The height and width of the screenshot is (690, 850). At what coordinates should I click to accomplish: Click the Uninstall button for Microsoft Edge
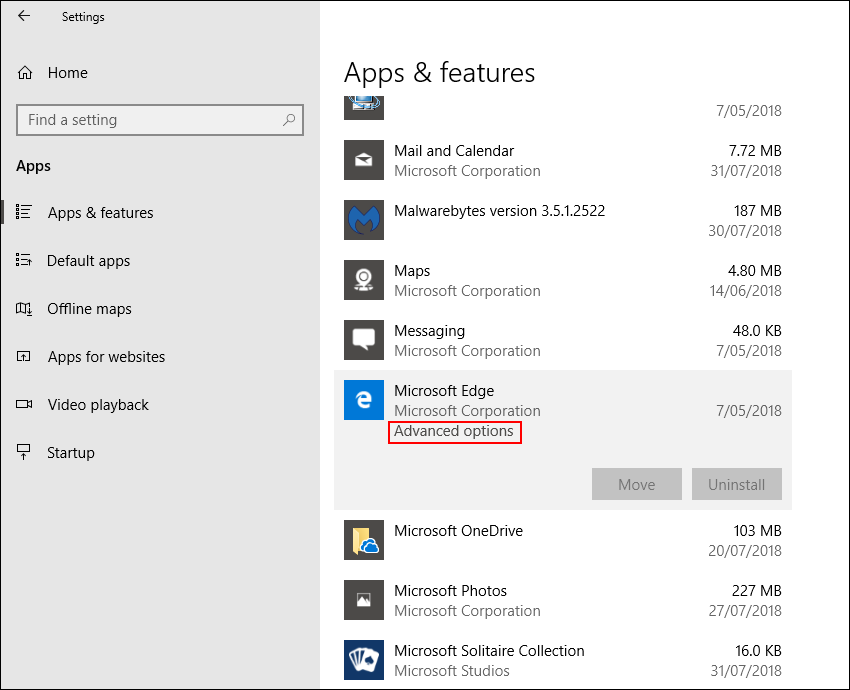point(736,484)
